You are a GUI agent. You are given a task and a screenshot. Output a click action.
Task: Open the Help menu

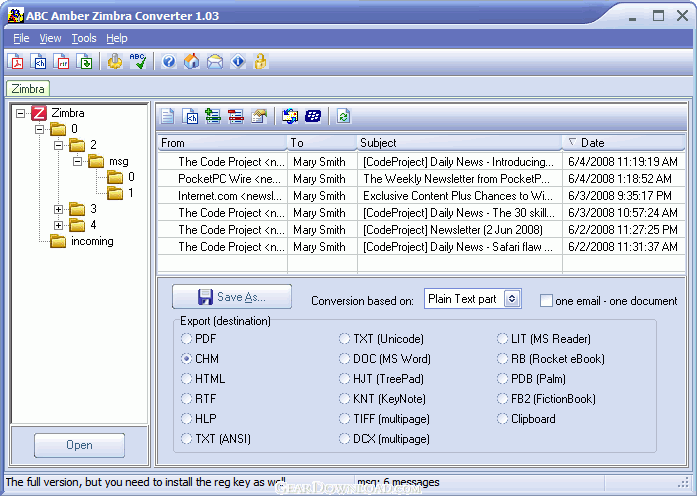(x=117, y=38)
